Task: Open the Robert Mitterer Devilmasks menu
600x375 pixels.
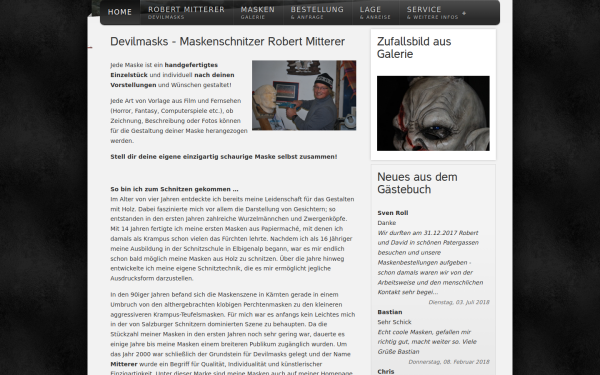Action: click(186, 12)
